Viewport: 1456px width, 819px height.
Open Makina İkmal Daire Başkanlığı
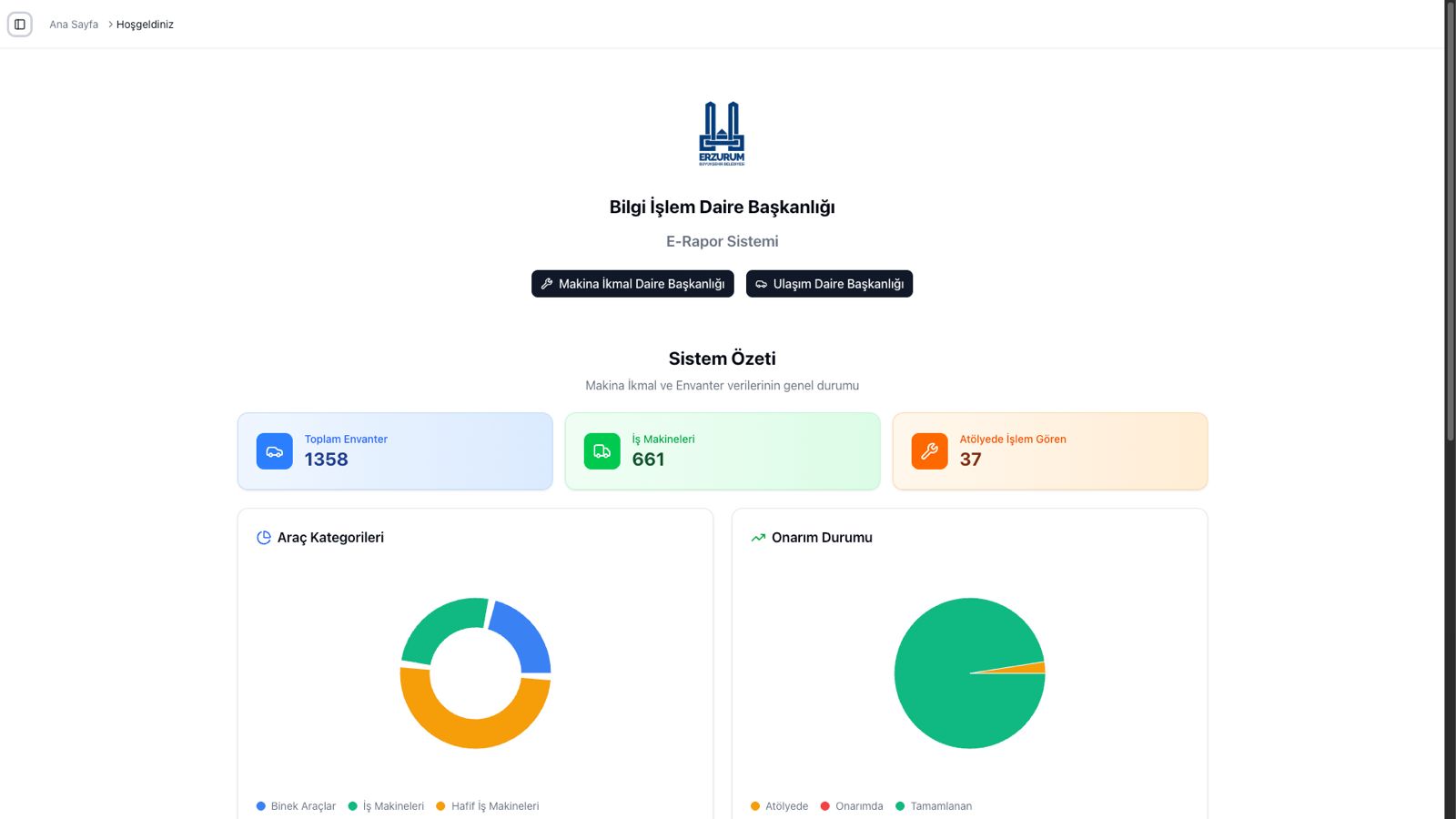click(x=632, y=284)
